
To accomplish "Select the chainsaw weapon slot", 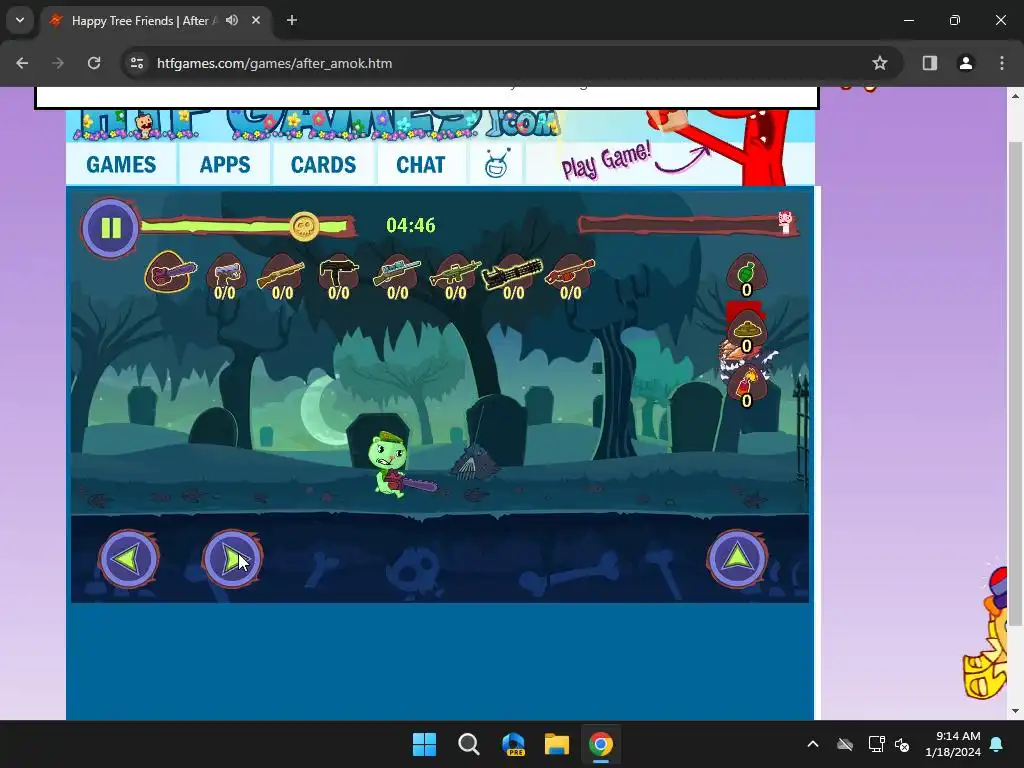I will pos(170,272).
